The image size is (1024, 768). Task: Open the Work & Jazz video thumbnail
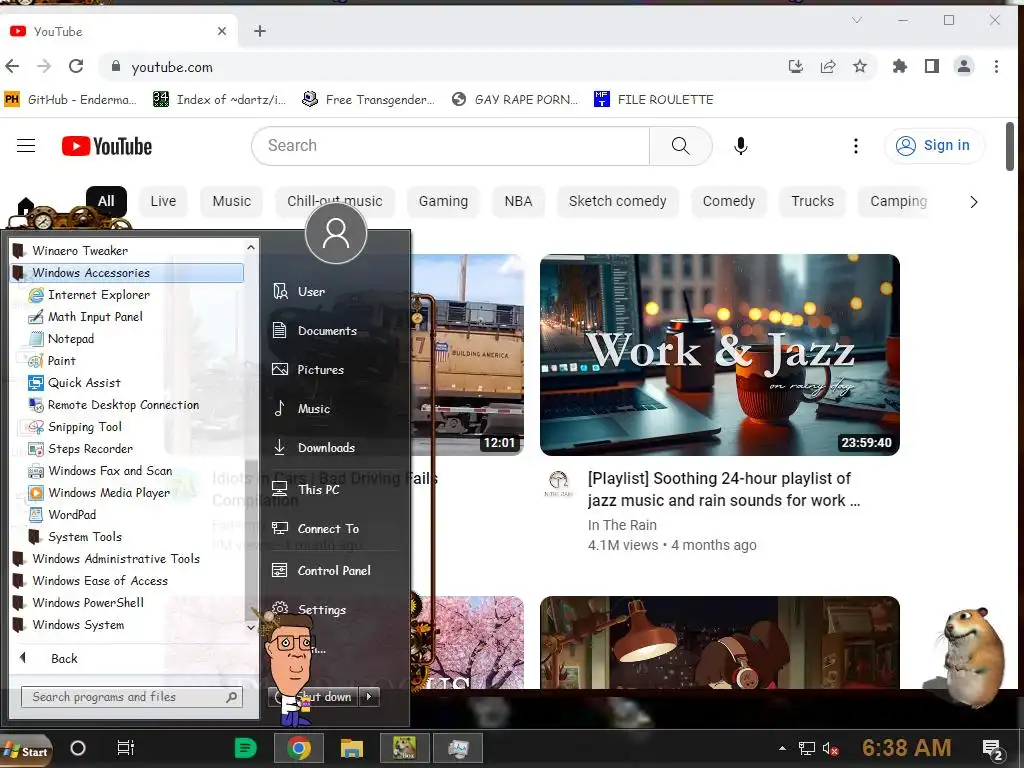pos(720,355)
